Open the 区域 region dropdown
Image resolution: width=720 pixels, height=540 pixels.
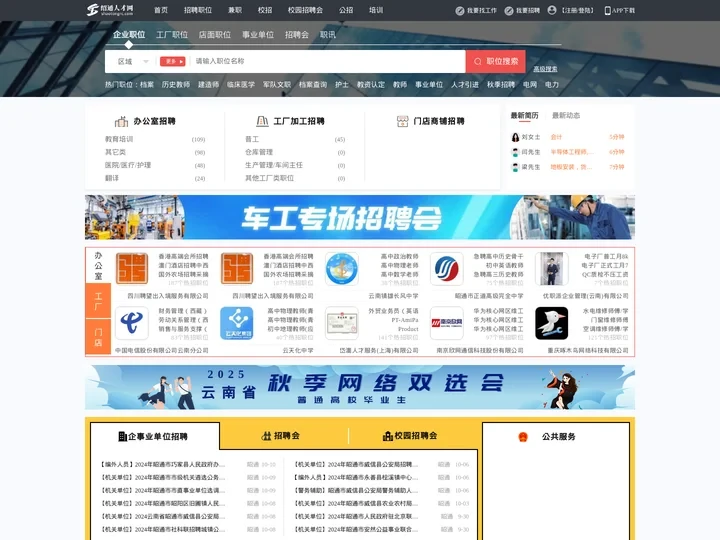pyautogui.click(x=133, y=62)
